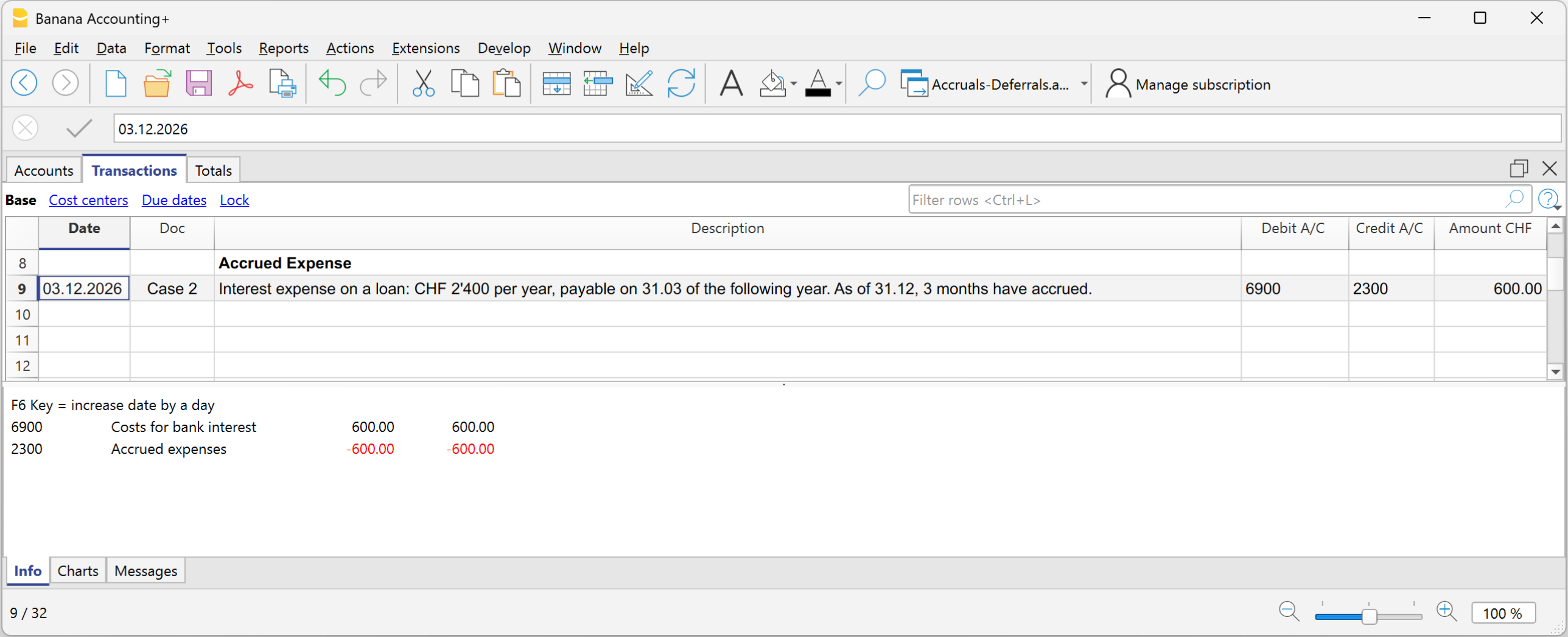Click the magnifier inside the filter rows box
This screenshot has width=1568, height=637.
point(1514,198)
